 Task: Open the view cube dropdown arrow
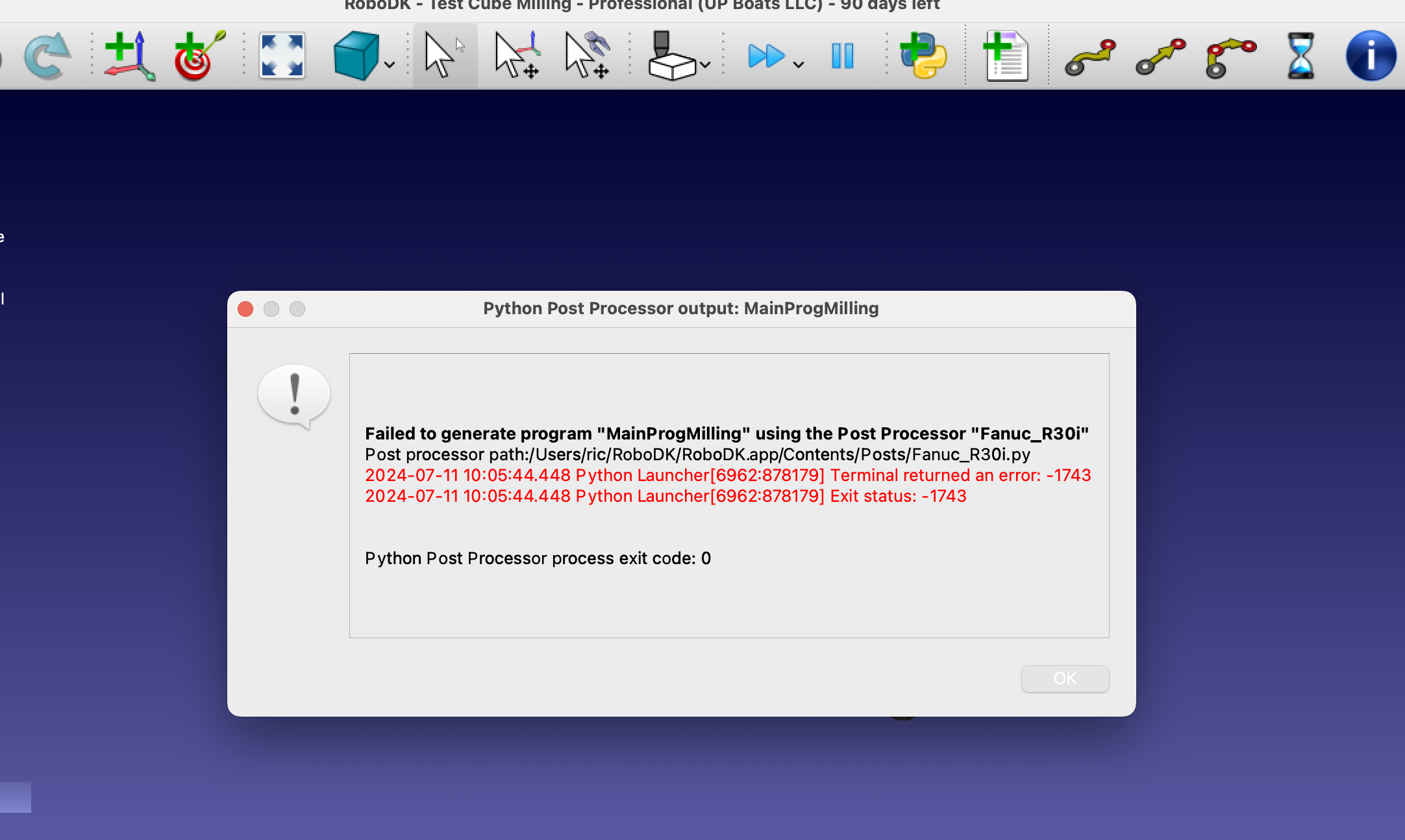pos(390,64)
